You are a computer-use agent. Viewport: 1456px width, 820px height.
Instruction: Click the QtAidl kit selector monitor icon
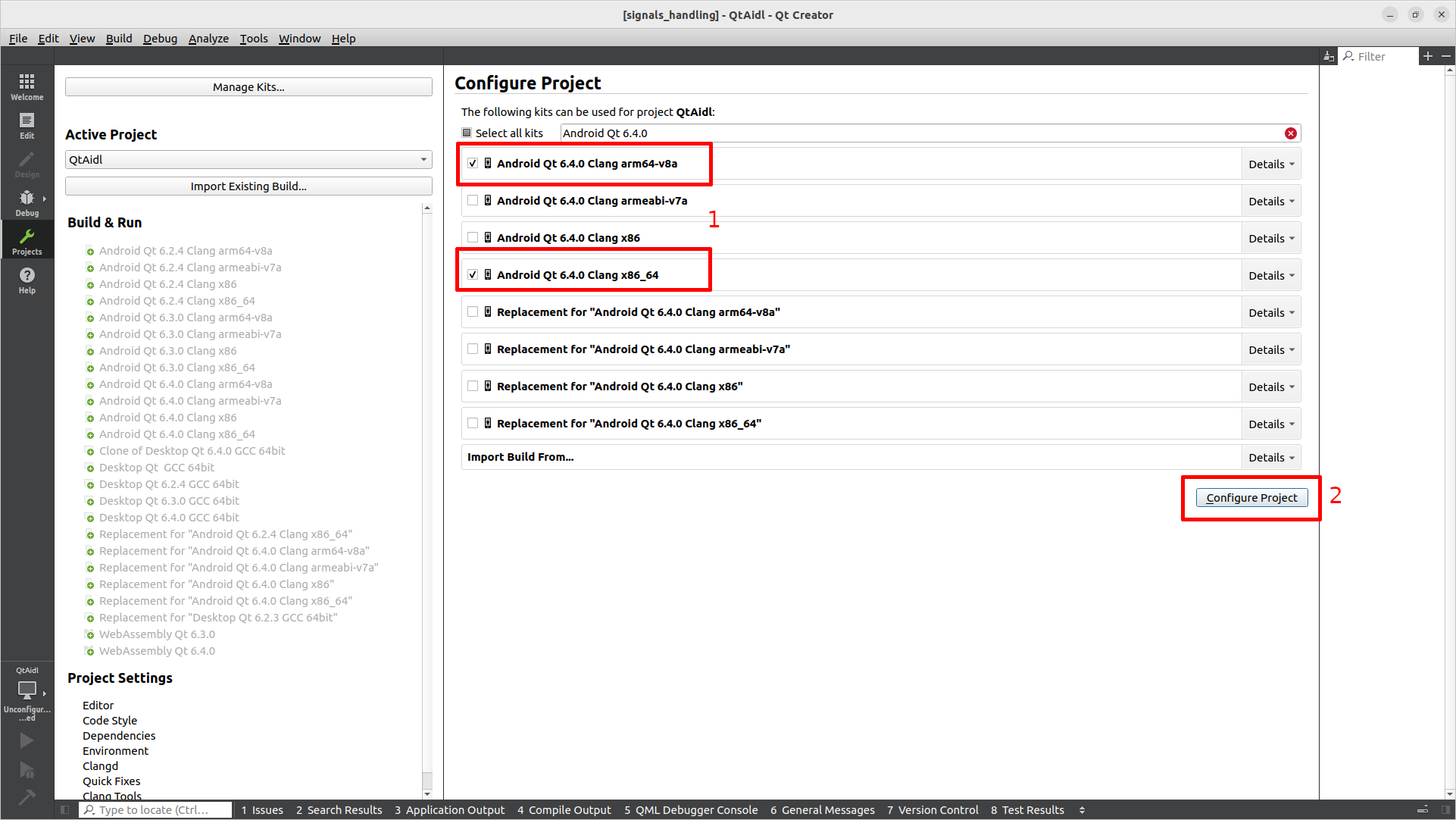(27, 690)
